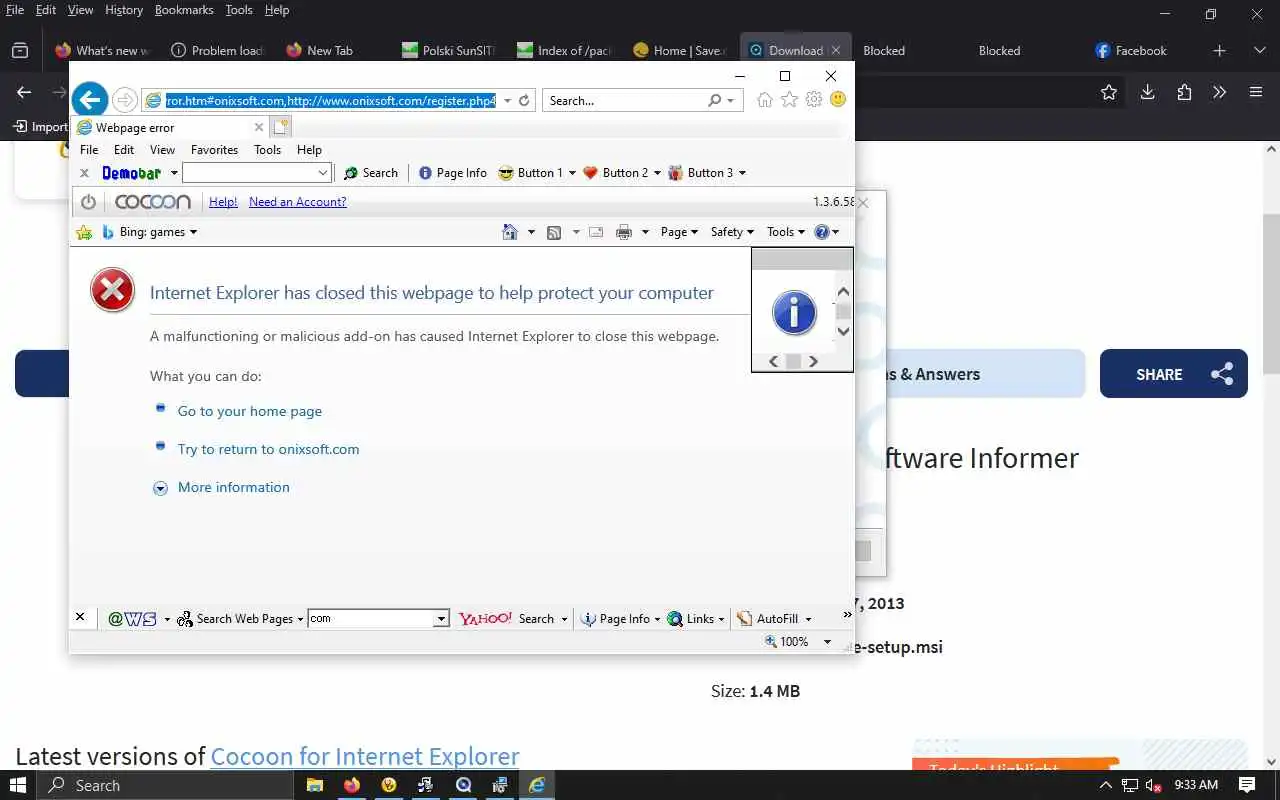Open the Safety dropdown menu

click(x=732, y=232)
